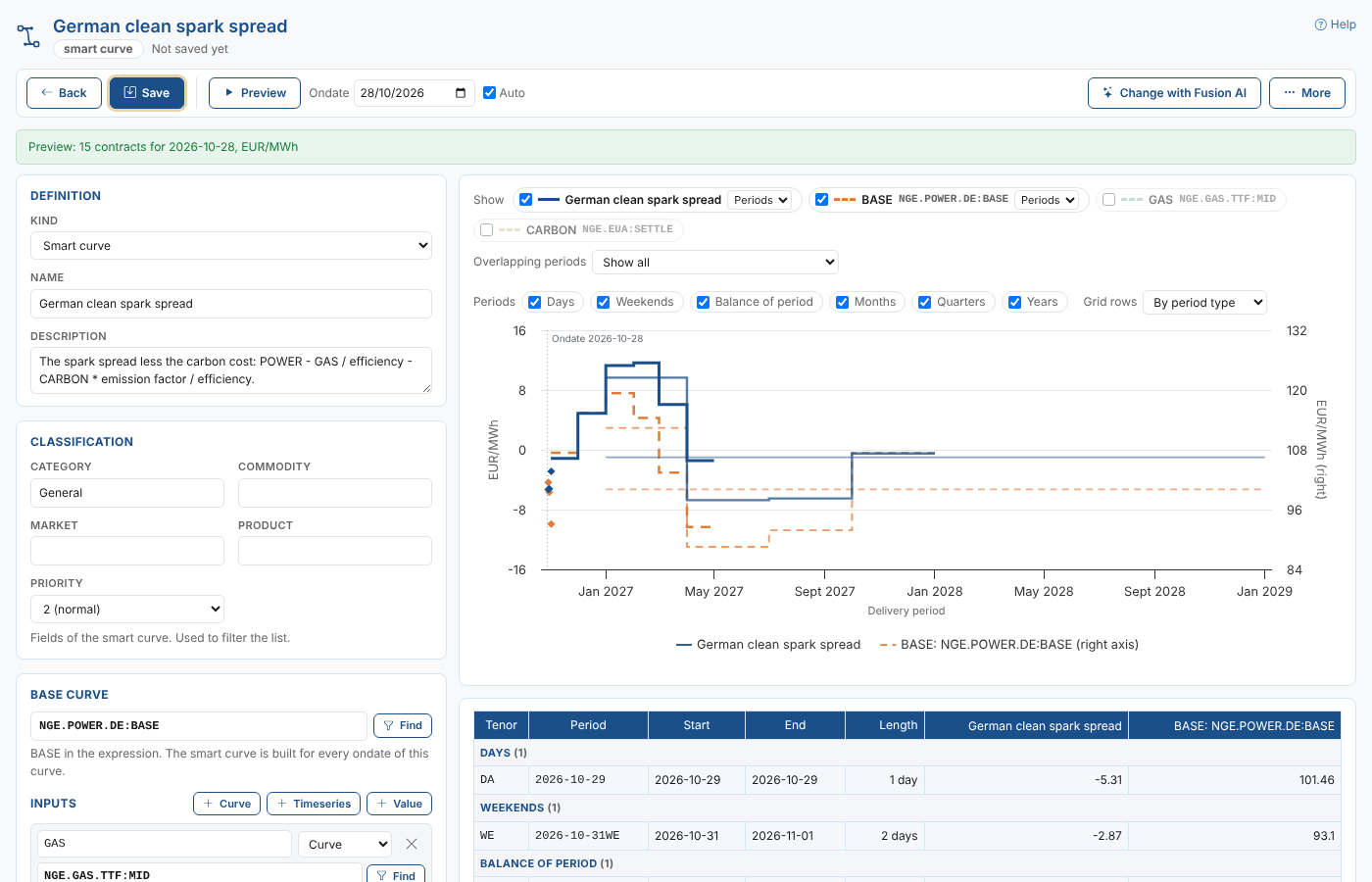Open the More menu
1372x882 pixels.
click(x=1307, y=93)
